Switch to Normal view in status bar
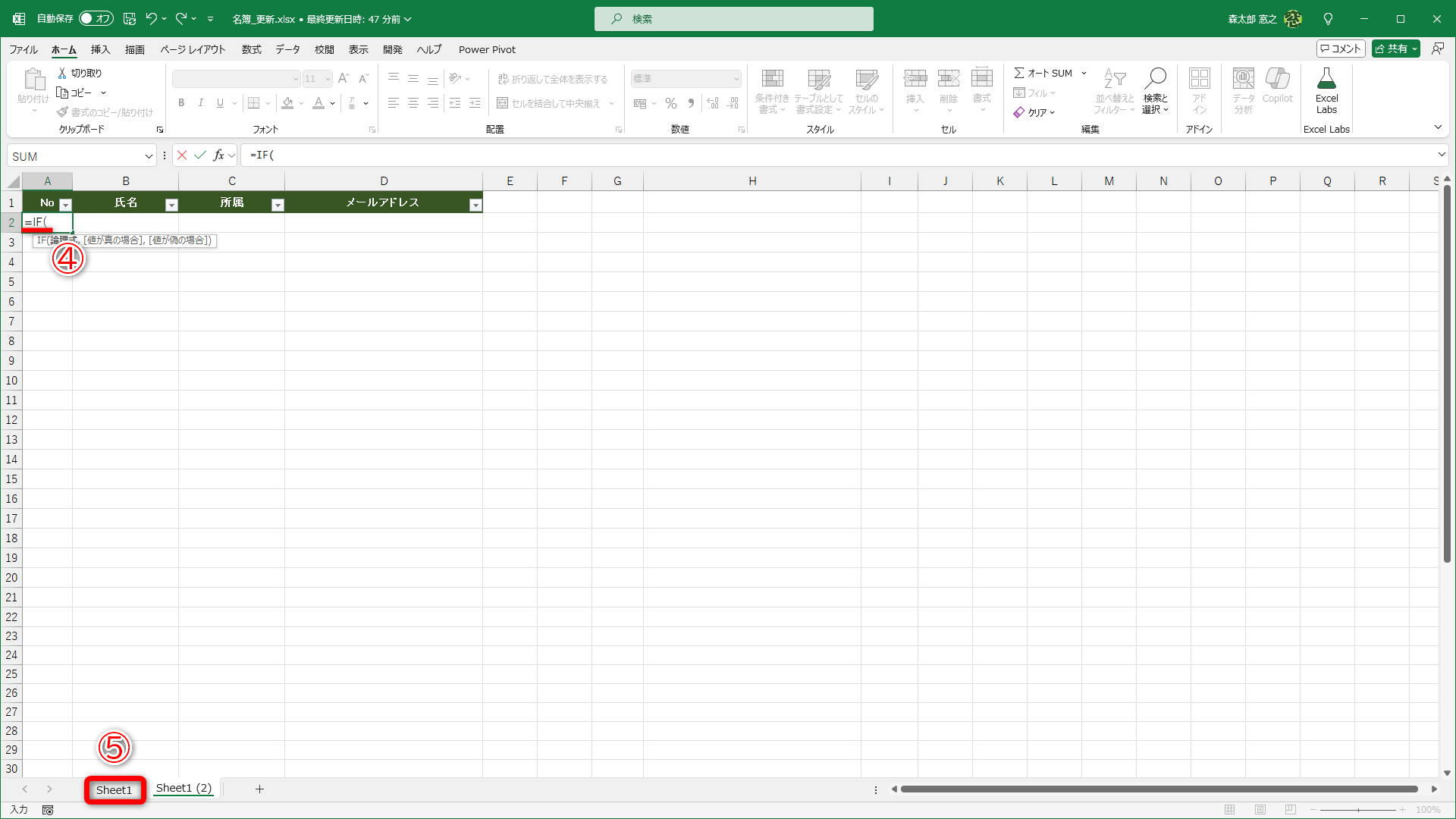The width and height of the screenshot is (1456, 819). point(1230,810)
